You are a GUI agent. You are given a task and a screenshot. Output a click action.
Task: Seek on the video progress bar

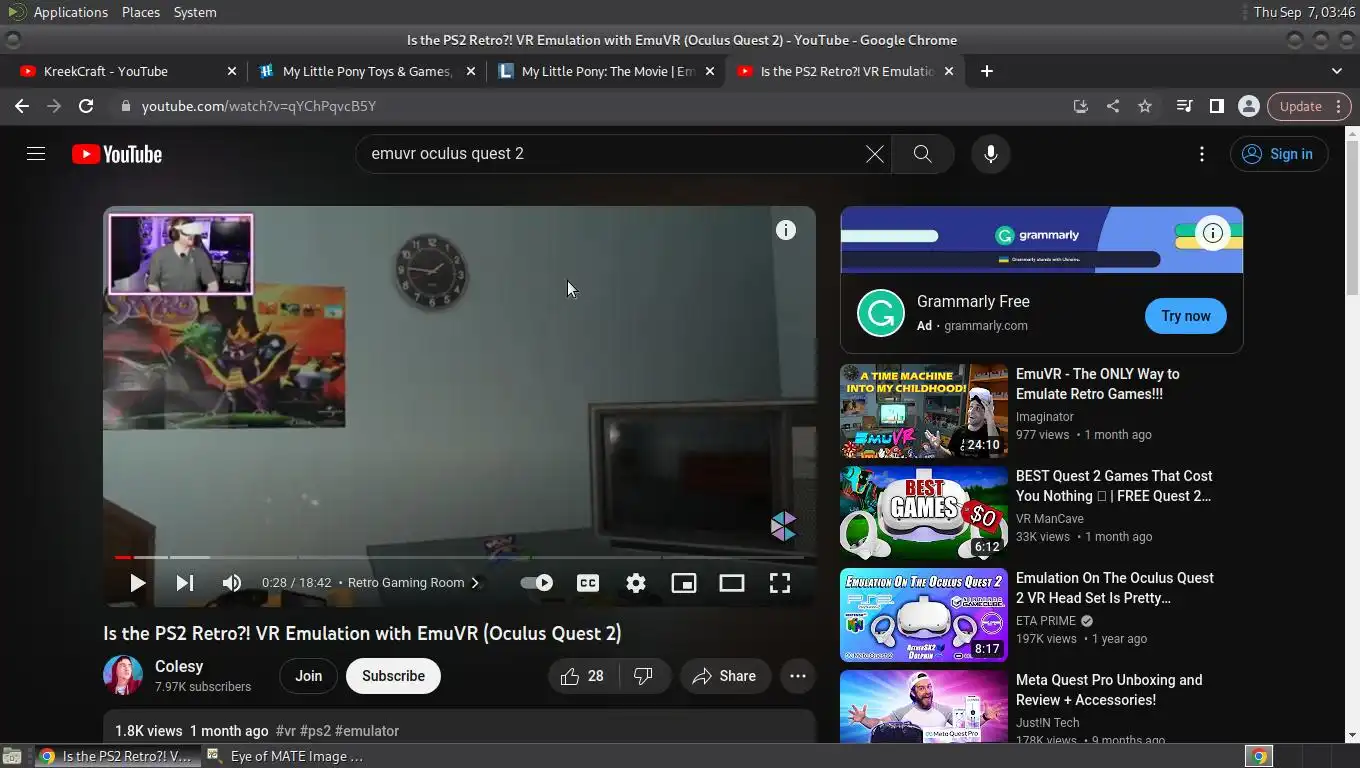click(x=459, y=557)
